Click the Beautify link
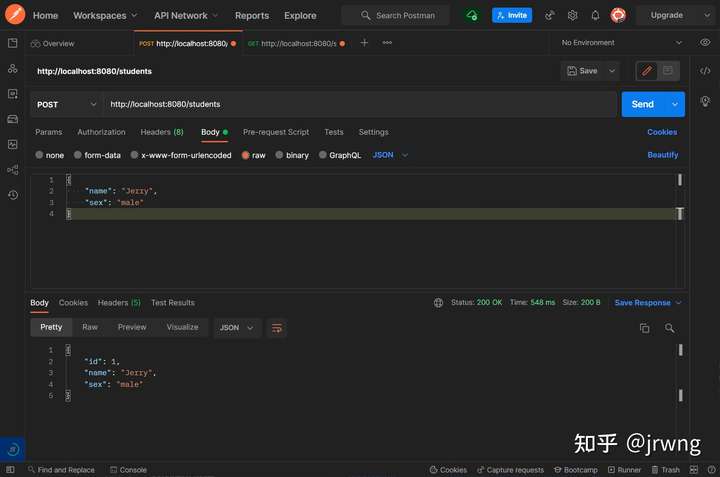Viewport: 720px width, 477px height. (x=663, y=155)
